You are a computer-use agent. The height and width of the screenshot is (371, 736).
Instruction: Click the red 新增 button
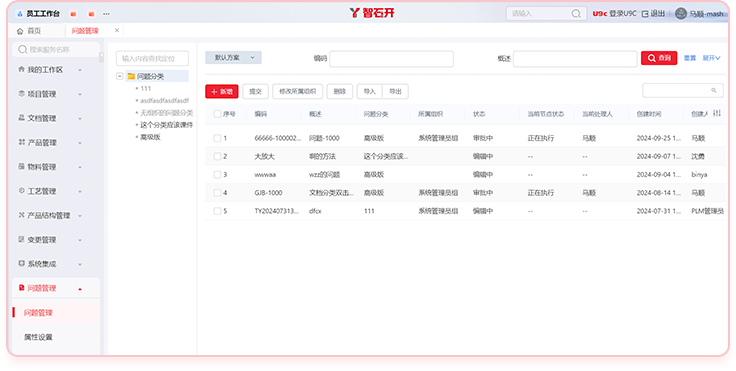click(222, 92)
